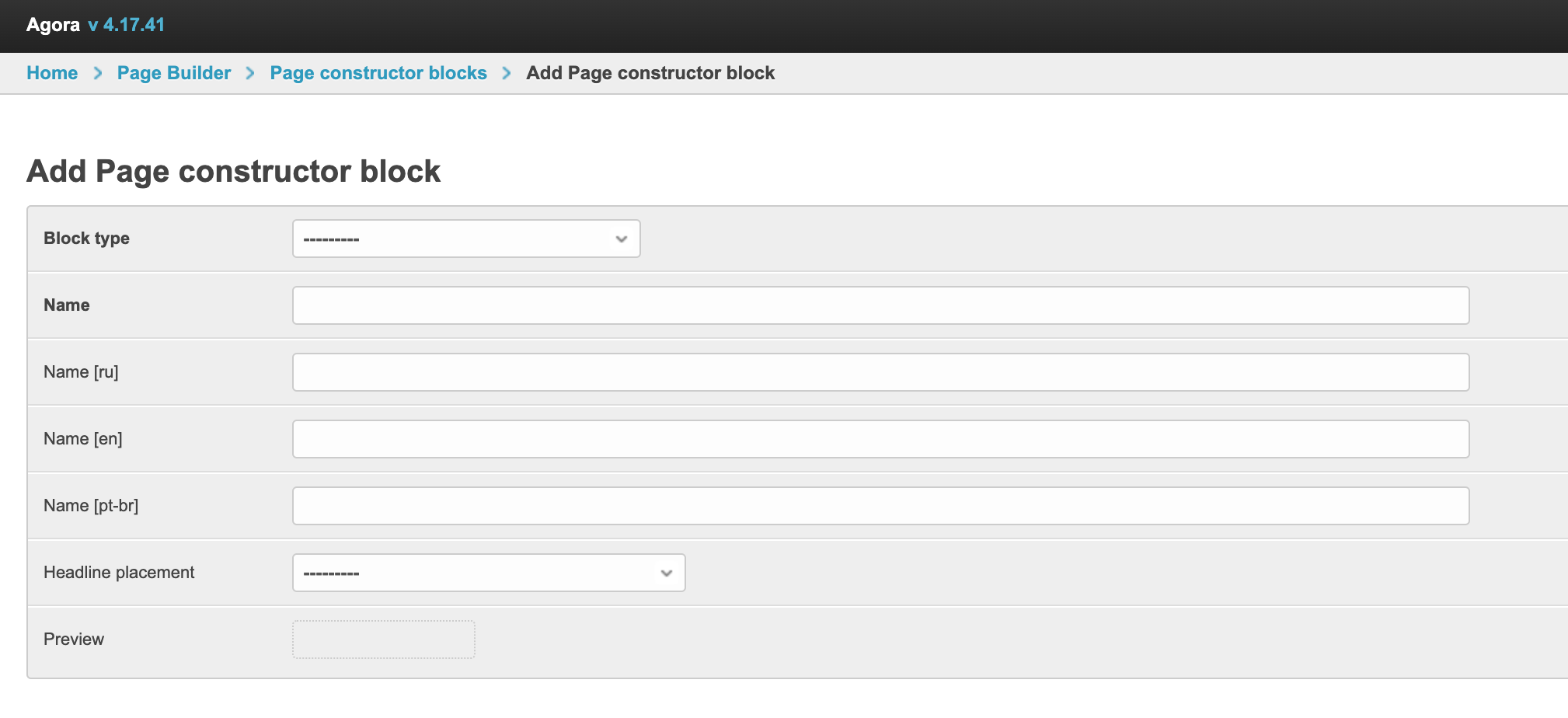Click the Preview field label
Viewport: 1568px width, 718px height.
click(74, 640)
